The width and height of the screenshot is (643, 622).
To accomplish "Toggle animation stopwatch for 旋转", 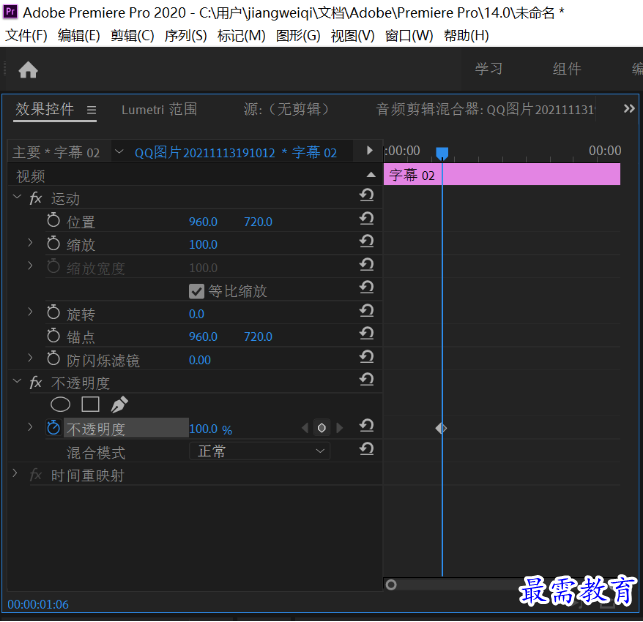I will (x=53, y=312).
